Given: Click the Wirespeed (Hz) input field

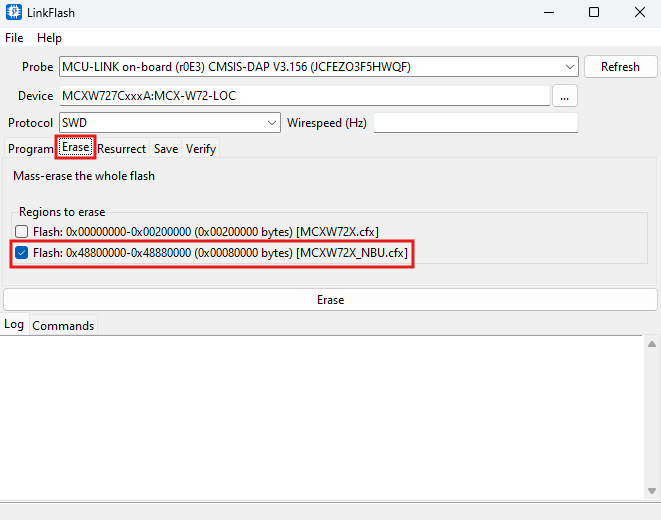Looking at the screenshot, I should [475, 123].
